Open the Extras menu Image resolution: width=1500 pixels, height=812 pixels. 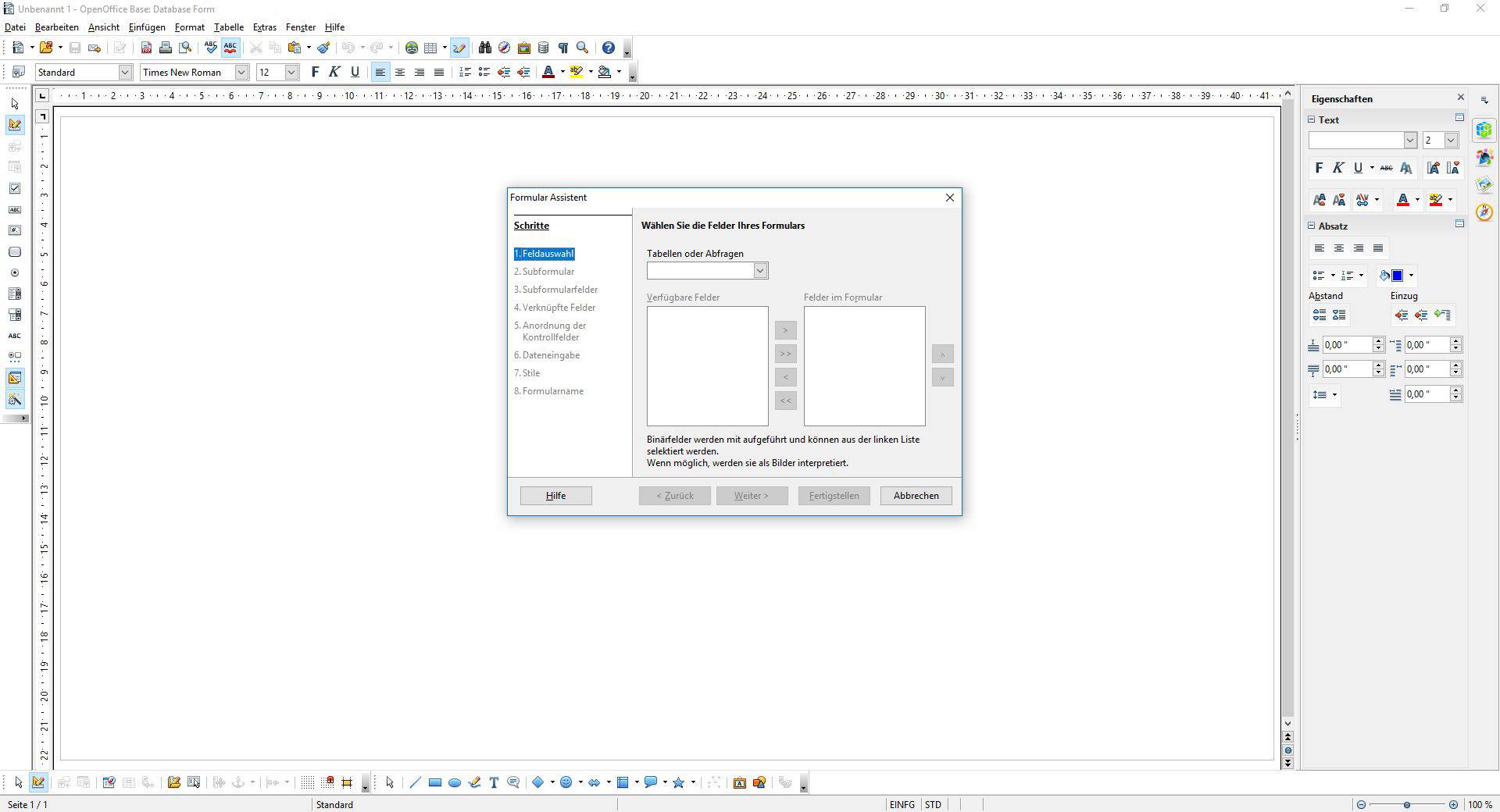265,27
